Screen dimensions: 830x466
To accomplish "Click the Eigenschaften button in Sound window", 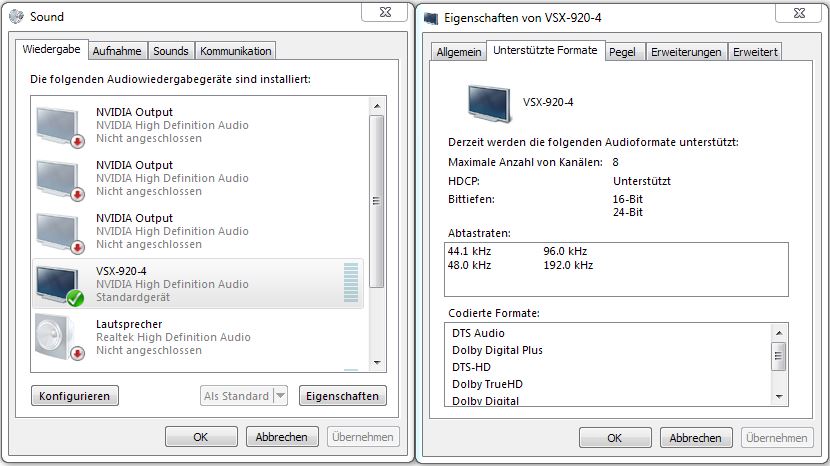I will [342, 396].
